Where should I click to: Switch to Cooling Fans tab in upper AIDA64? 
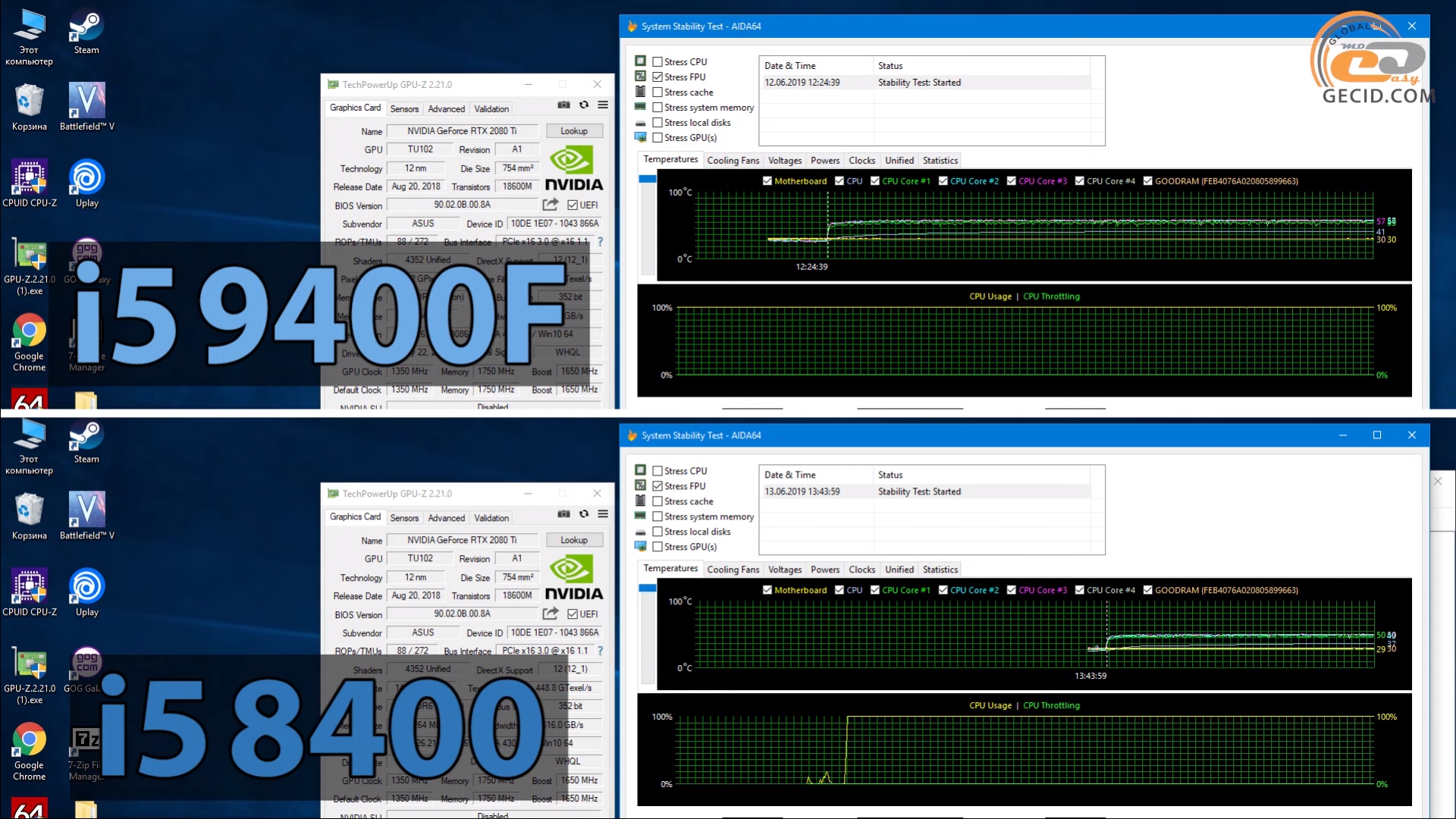coord(733,161)
